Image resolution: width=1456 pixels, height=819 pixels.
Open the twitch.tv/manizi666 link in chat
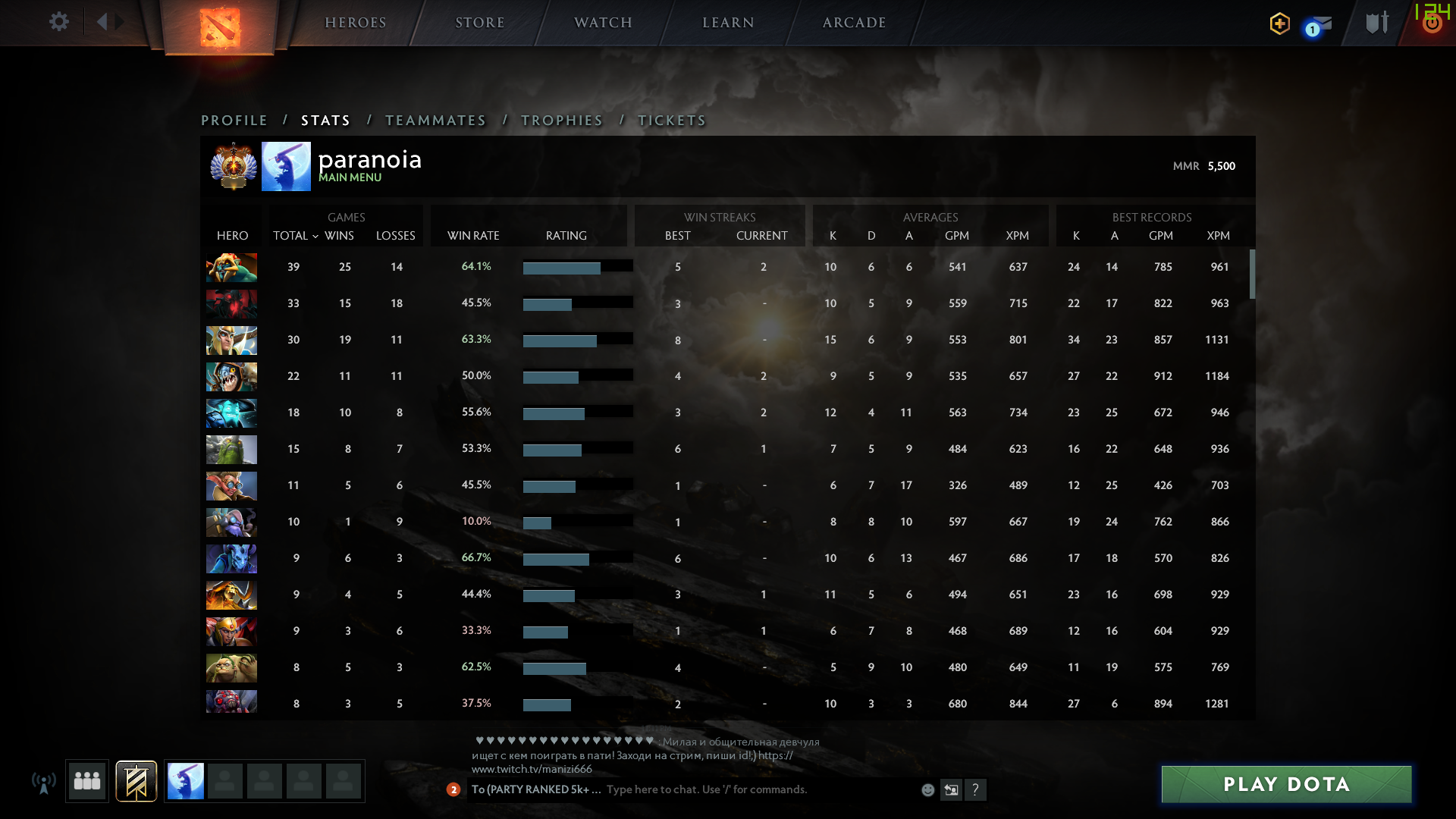click(533, 769)
